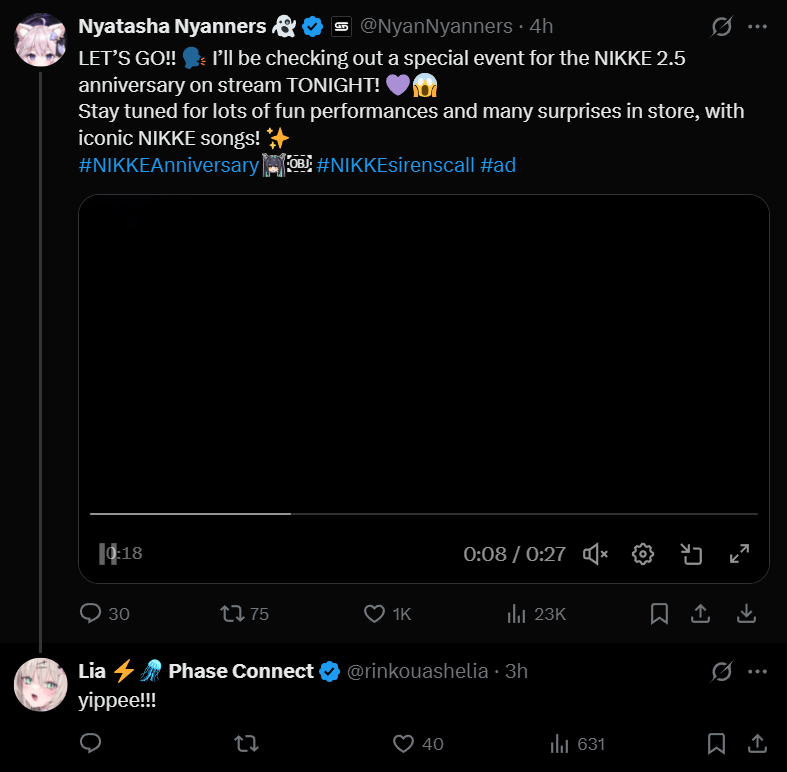Click the Grok icon on Nyanners' tweet

[x=720, y=26]
